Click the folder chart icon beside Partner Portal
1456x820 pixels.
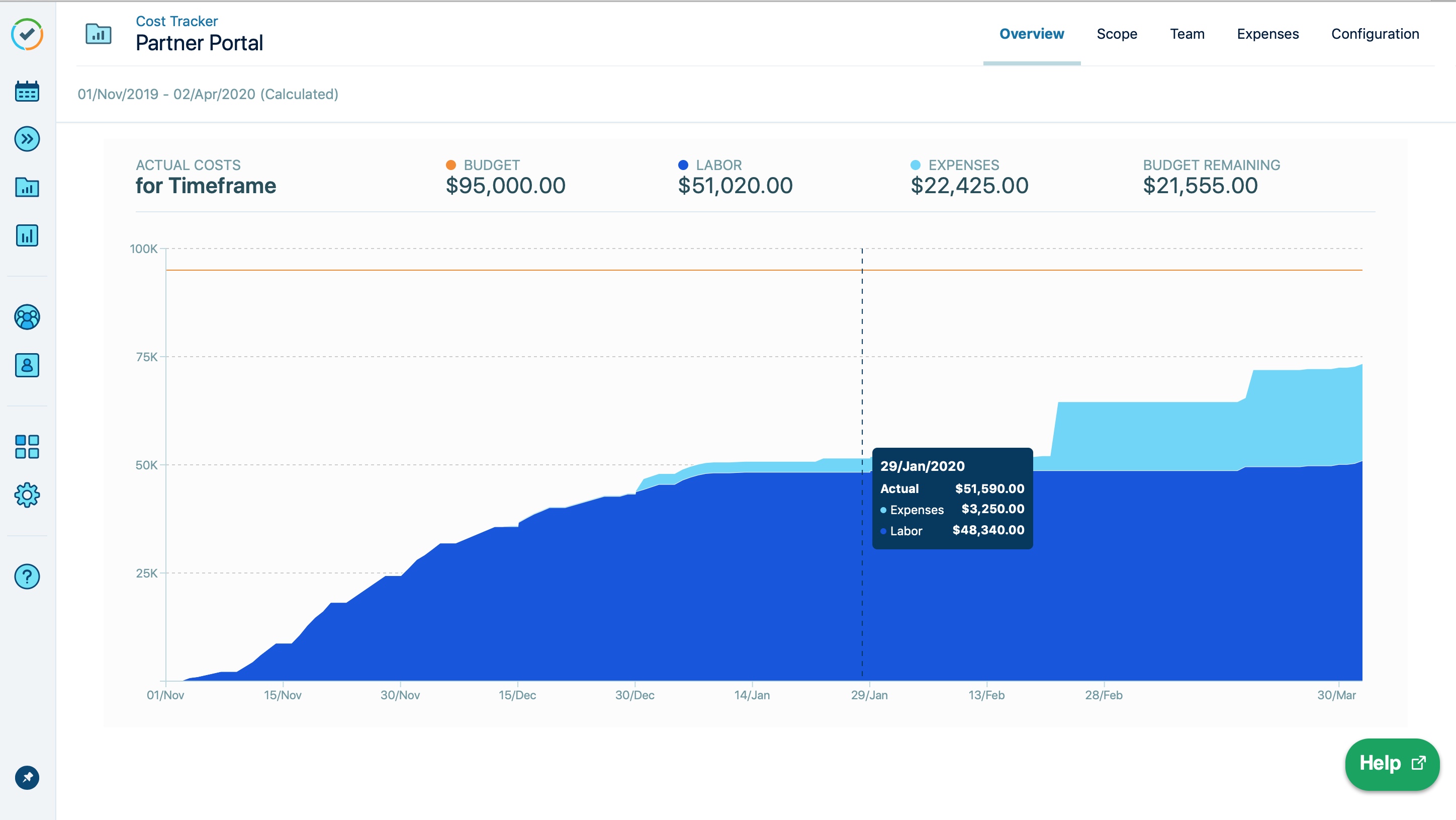[99, 34]
